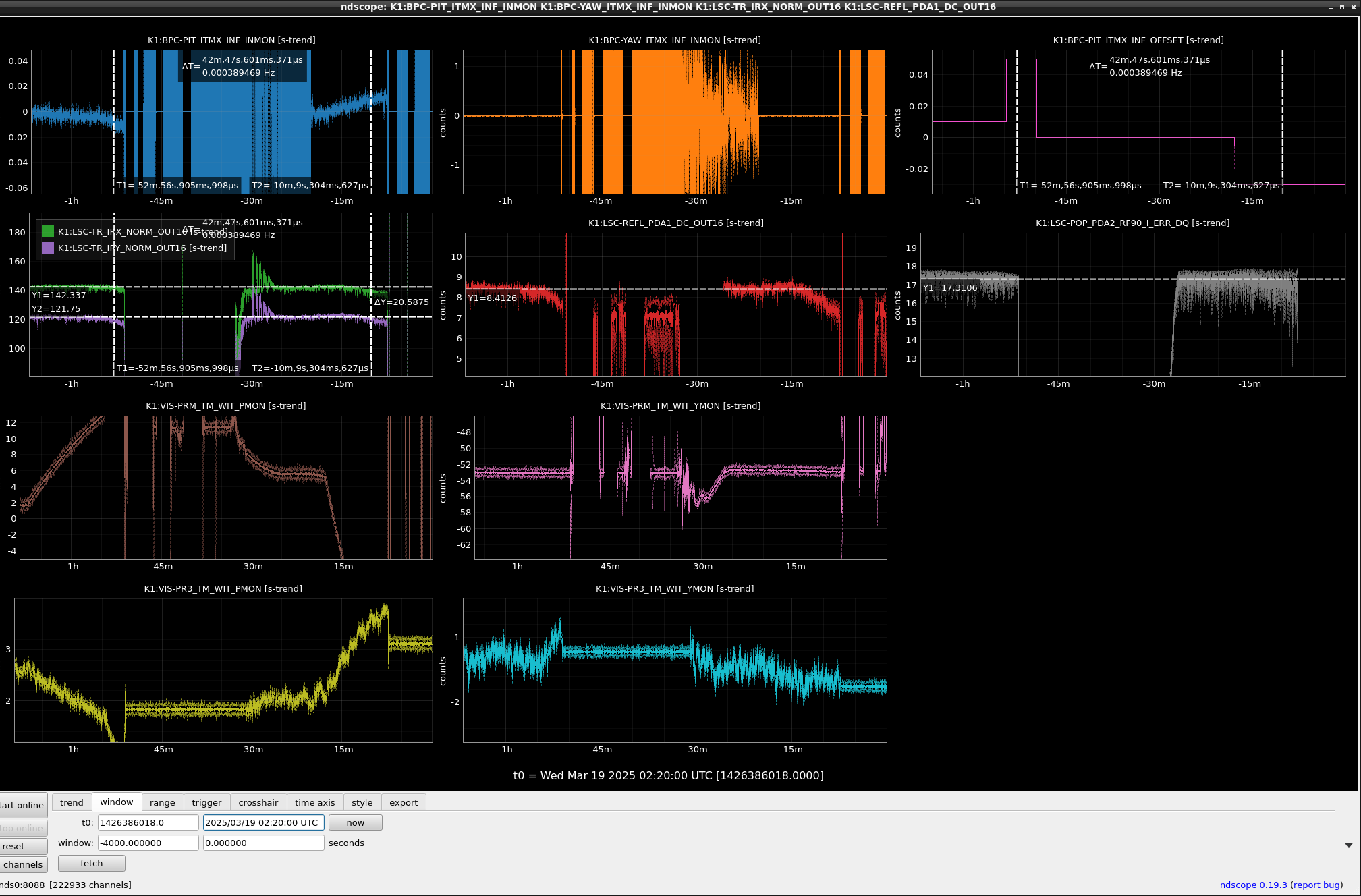Viewport: 1361px width, 896px height.
Task: Click the now button
Action: tap(356, 822)
